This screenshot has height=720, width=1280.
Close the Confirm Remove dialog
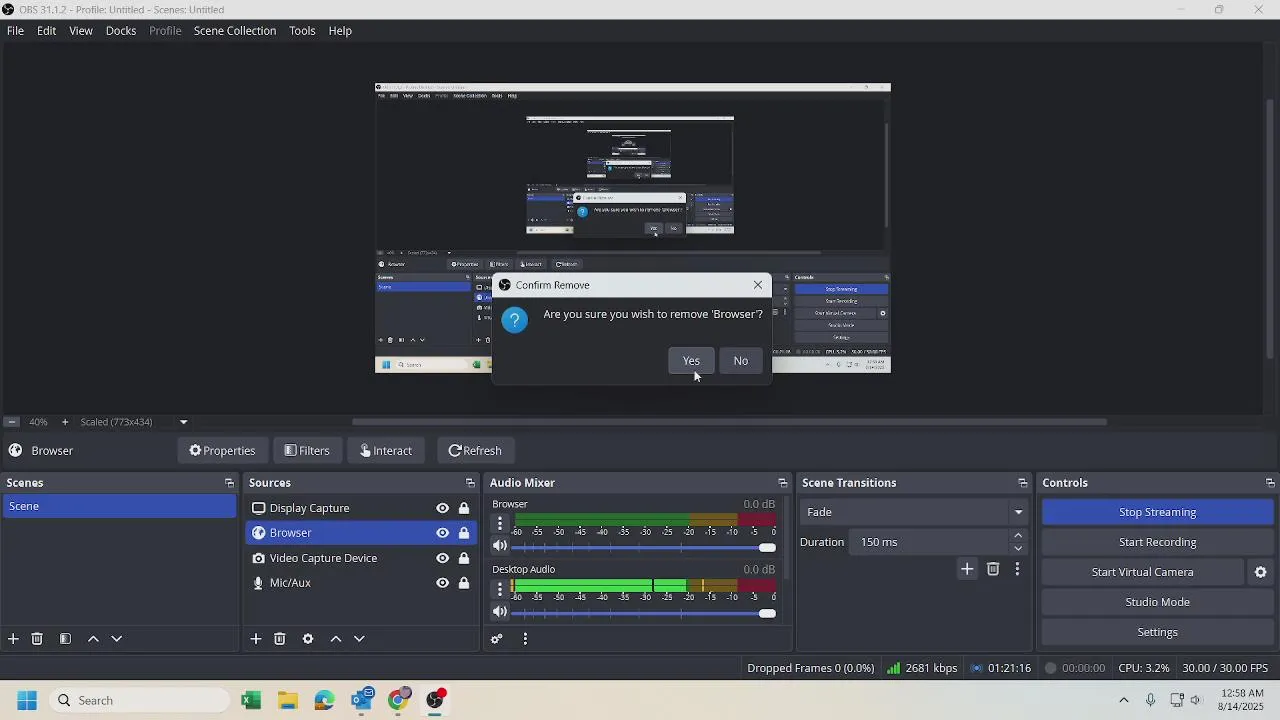click(x=758, y=285)
